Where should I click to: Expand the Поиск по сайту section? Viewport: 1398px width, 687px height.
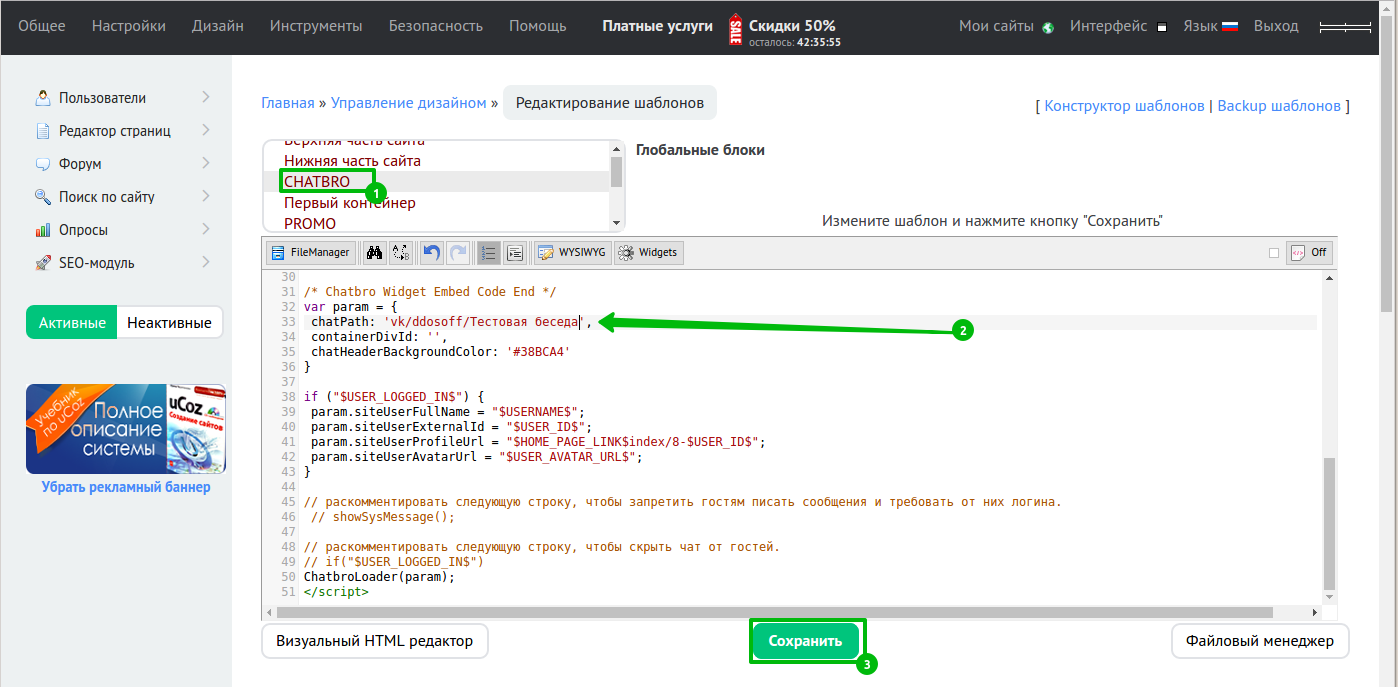click(205, 196)
